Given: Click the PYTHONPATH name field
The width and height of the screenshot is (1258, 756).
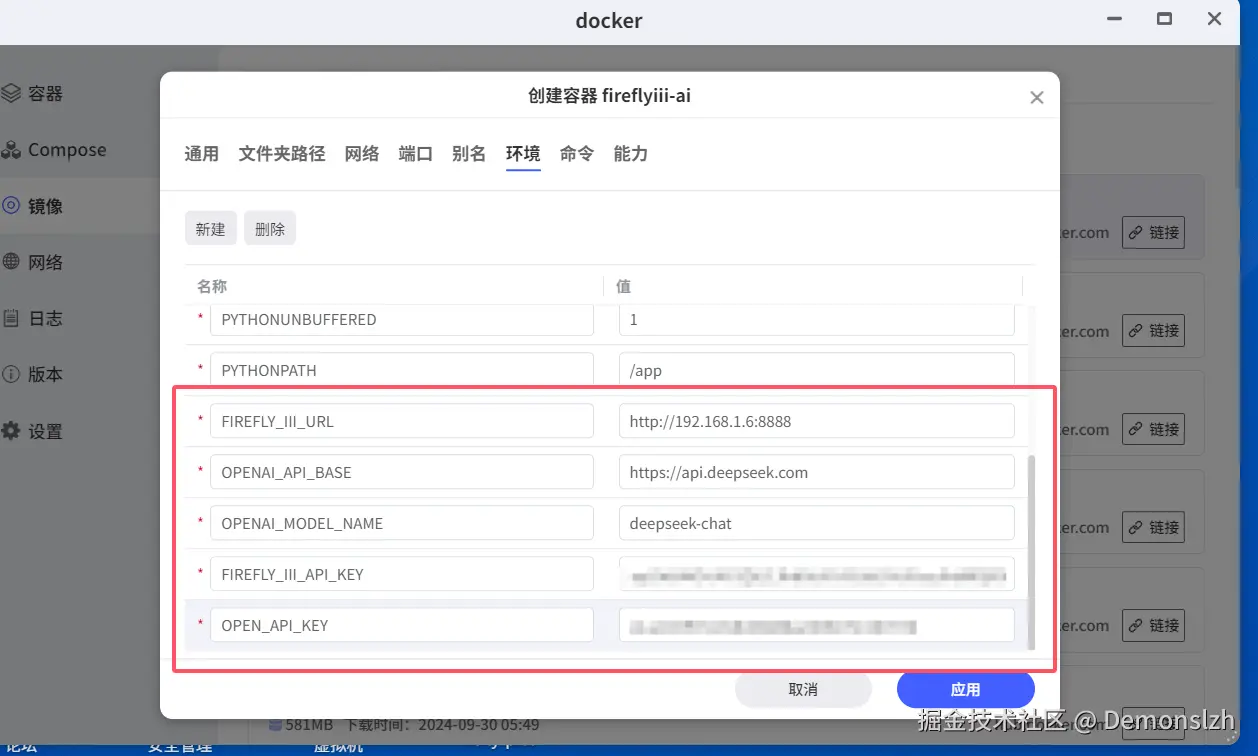Looking at the screenshot, I should point(402,369).
